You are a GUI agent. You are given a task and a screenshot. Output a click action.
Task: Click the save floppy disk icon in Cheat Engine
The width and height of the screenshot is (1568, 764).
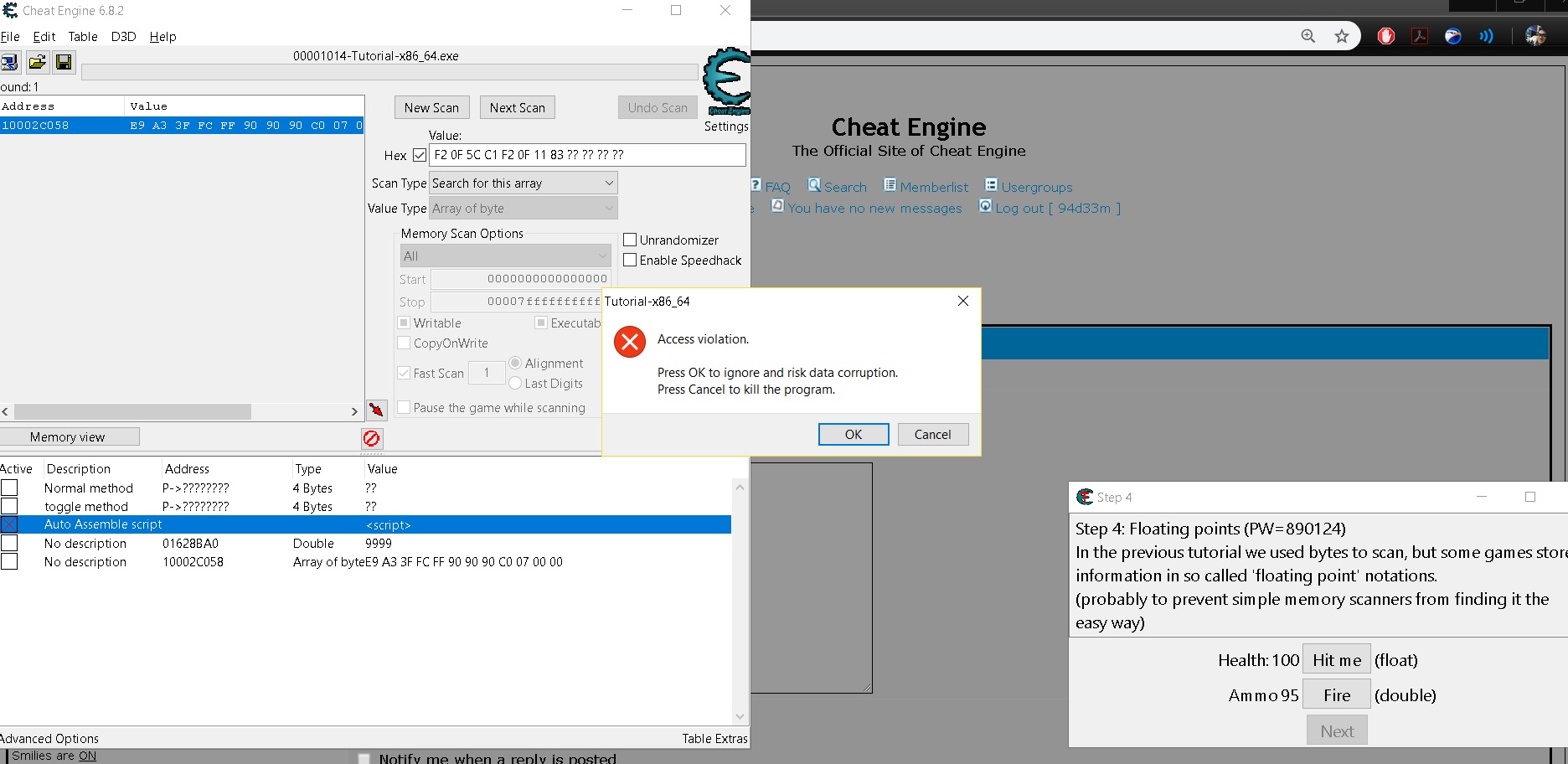[x=64, y=62]
